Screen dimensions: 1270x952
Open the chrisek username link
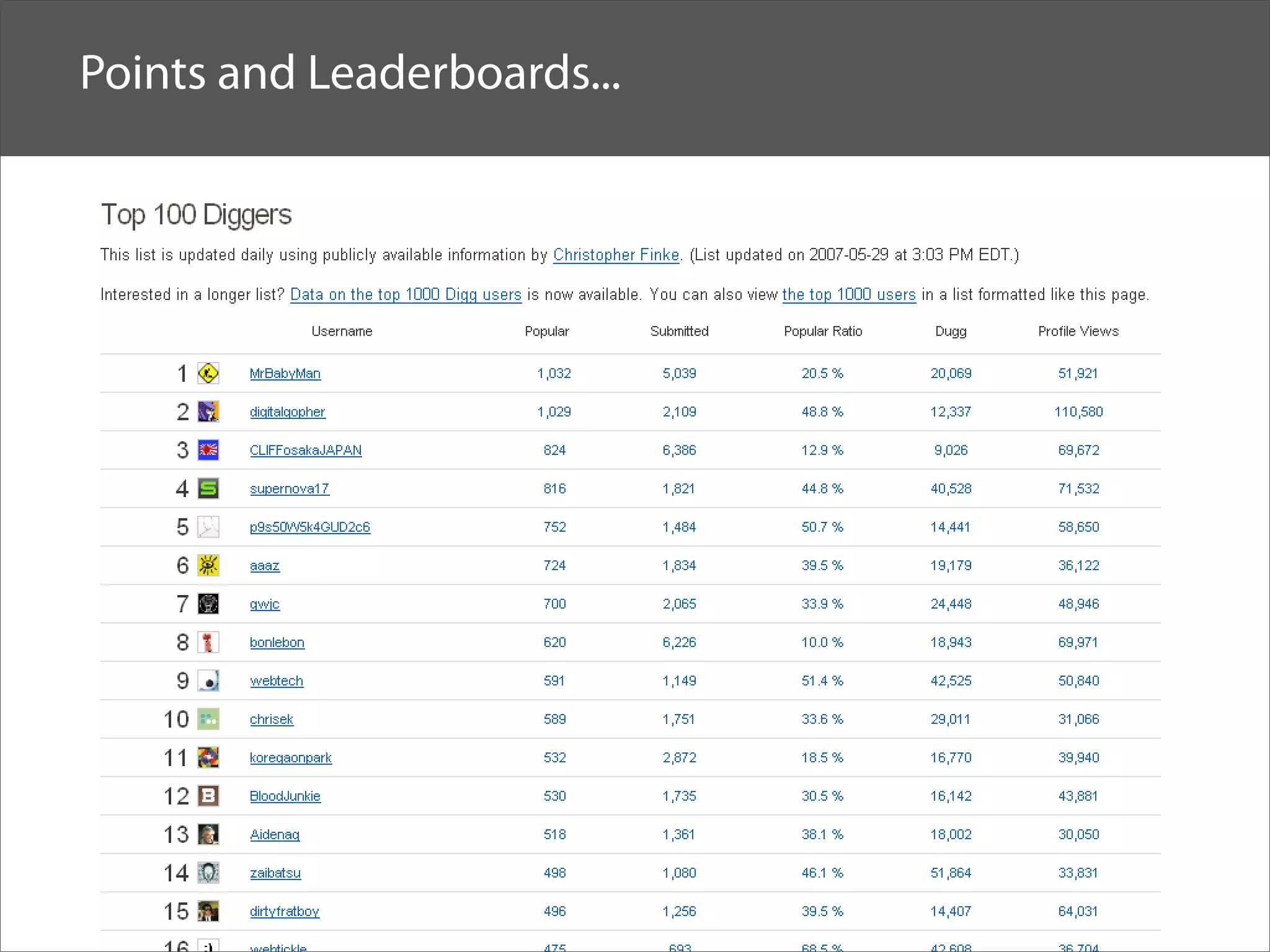(271, 720)
